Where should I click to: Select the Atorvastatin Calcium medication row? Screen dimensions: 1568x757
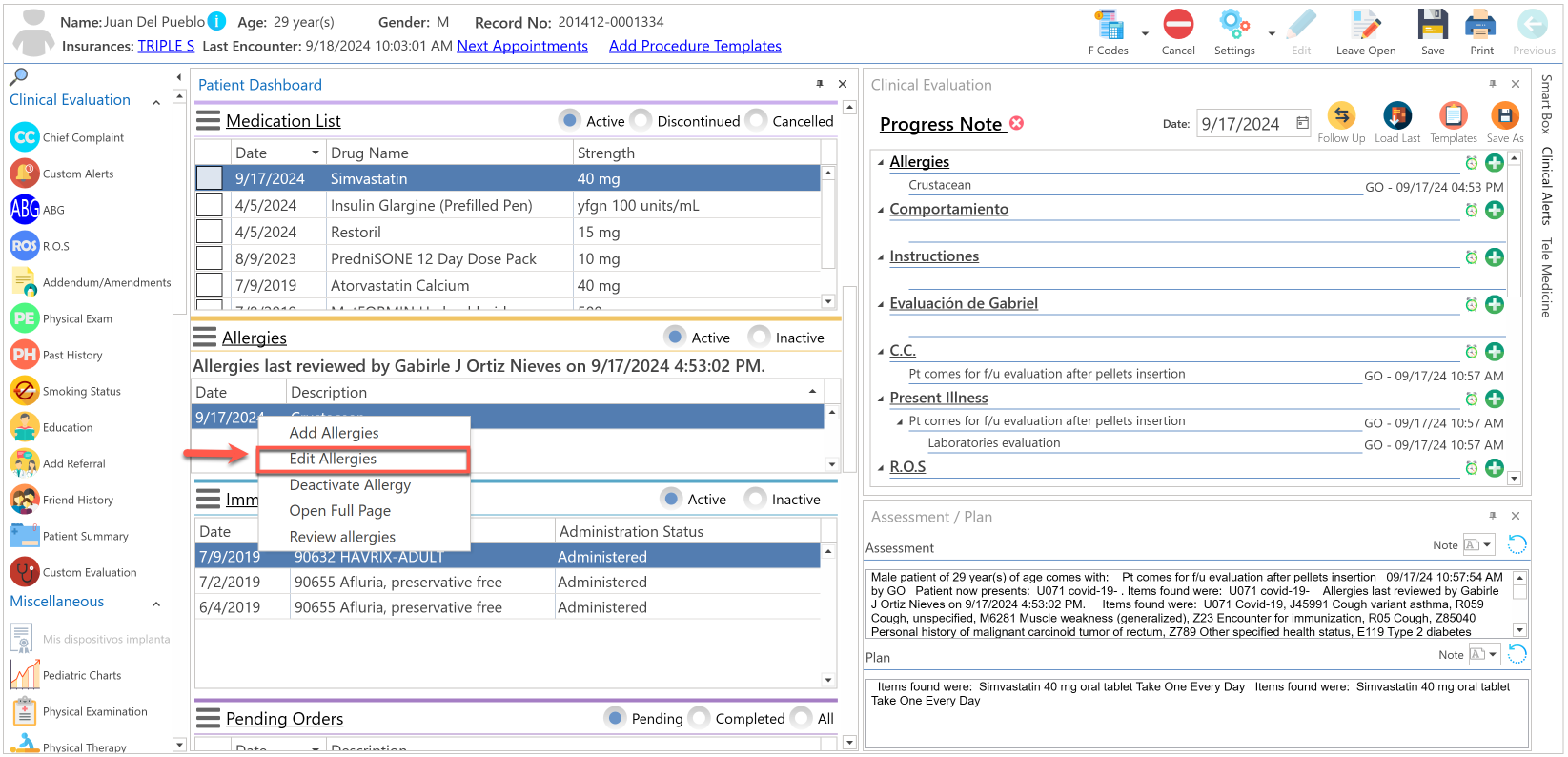click(508, 285)
